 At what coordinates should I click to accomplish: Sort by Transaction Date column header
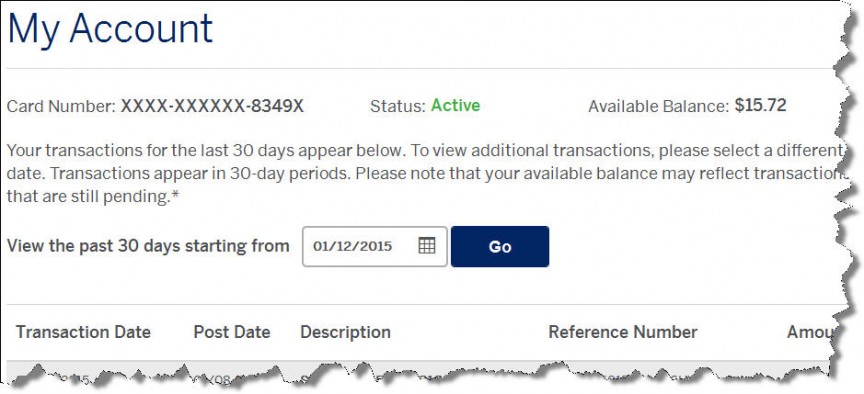83,332
